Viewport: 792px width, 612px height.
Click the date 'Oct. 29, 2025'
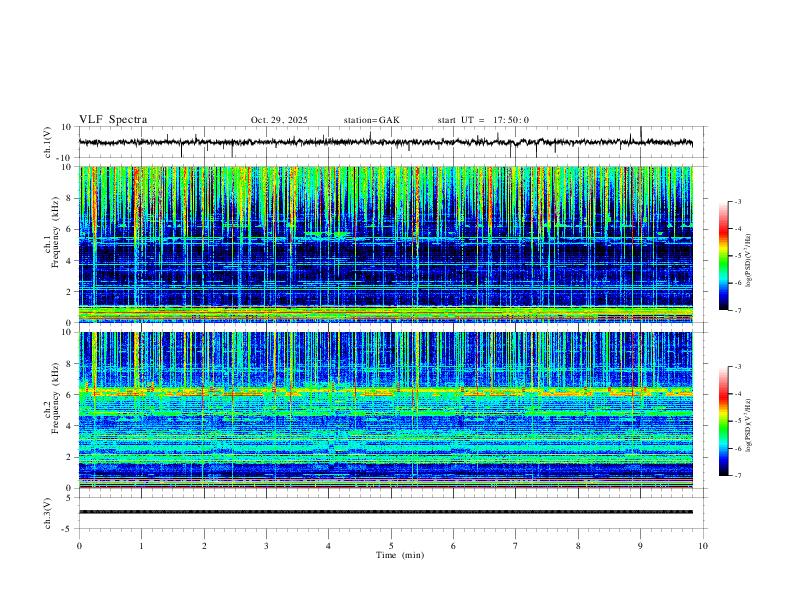click(x=279, y=120)
